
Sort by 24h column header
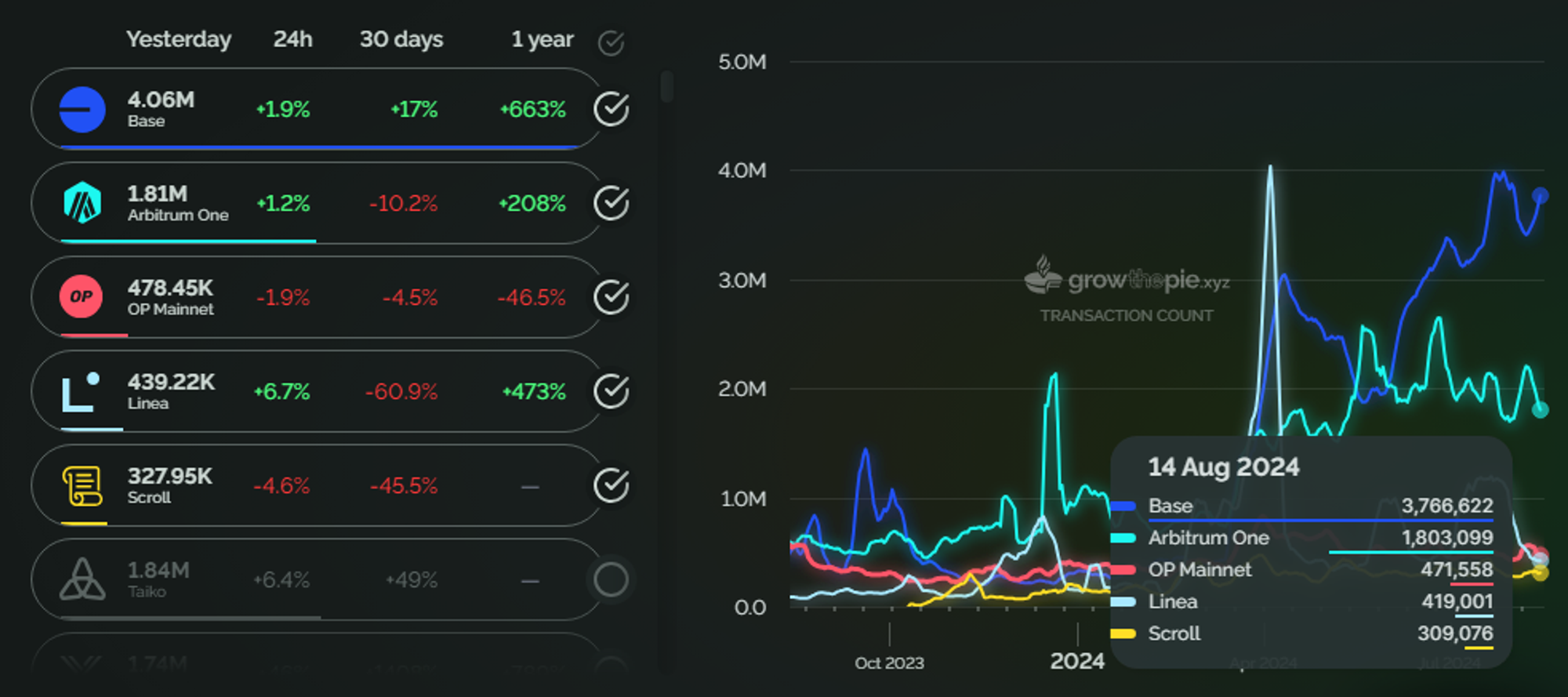tap(293, 39)
